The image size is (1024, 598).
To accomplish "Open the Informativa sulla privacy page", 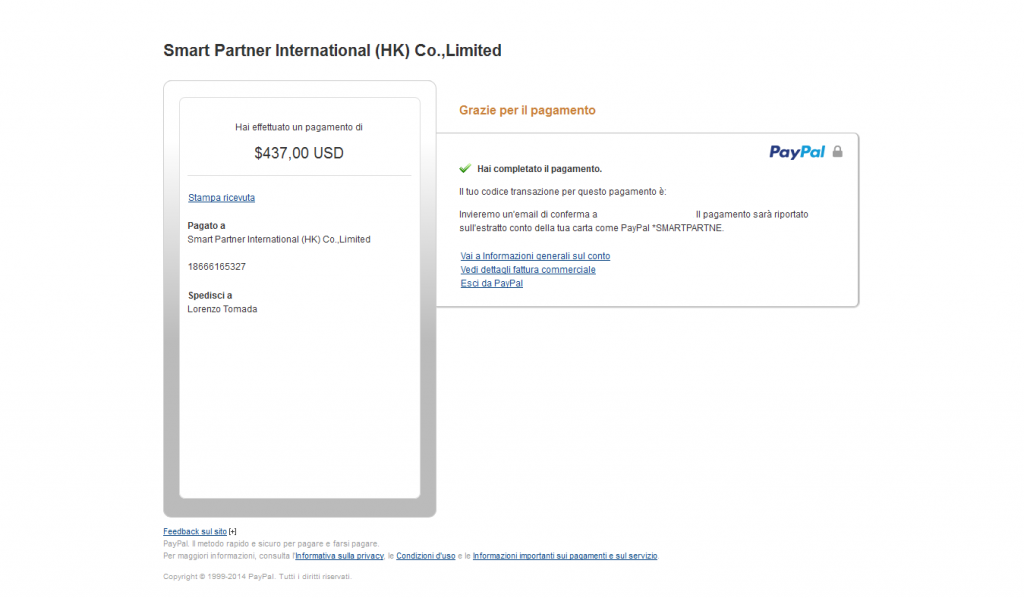I will [x=339, y=555].
